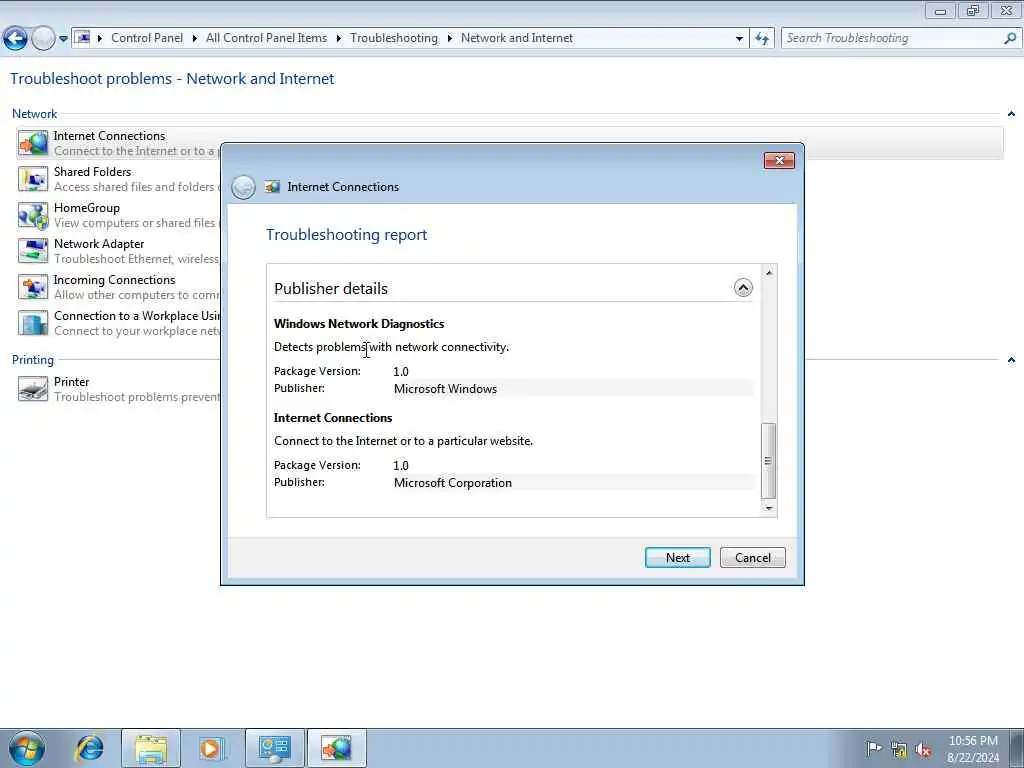
Task: Click the Connection to a Workplace icon
Action: point(33,323)
